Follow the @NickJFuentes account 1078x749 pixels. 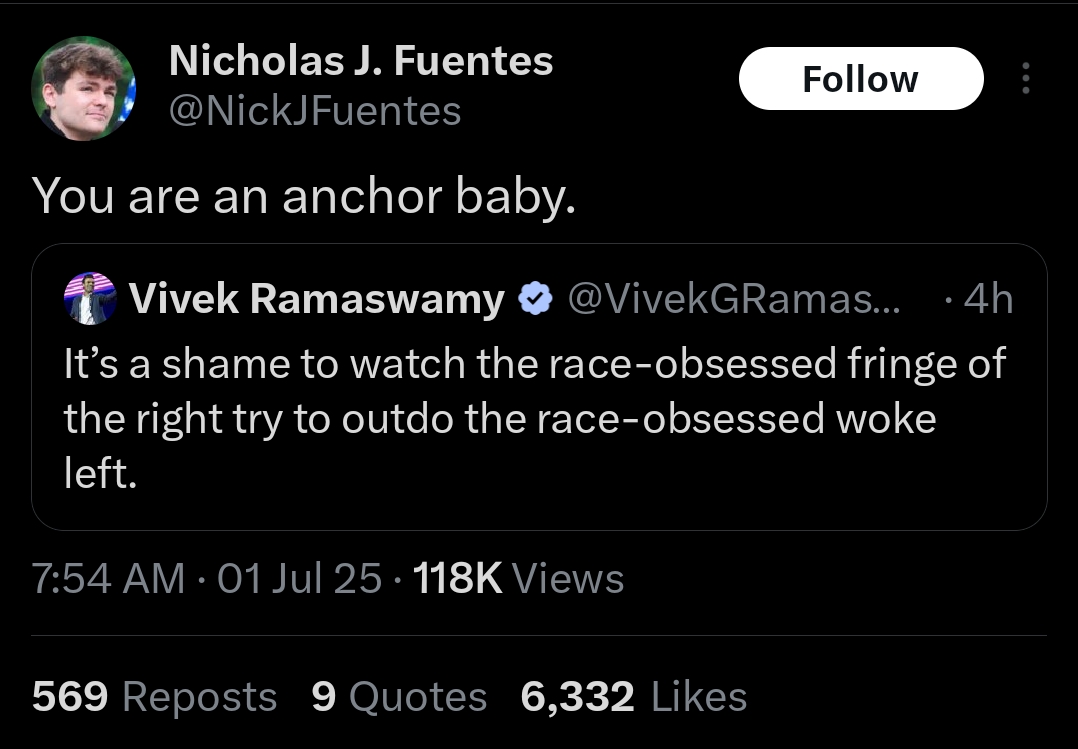tap(861, 78)
